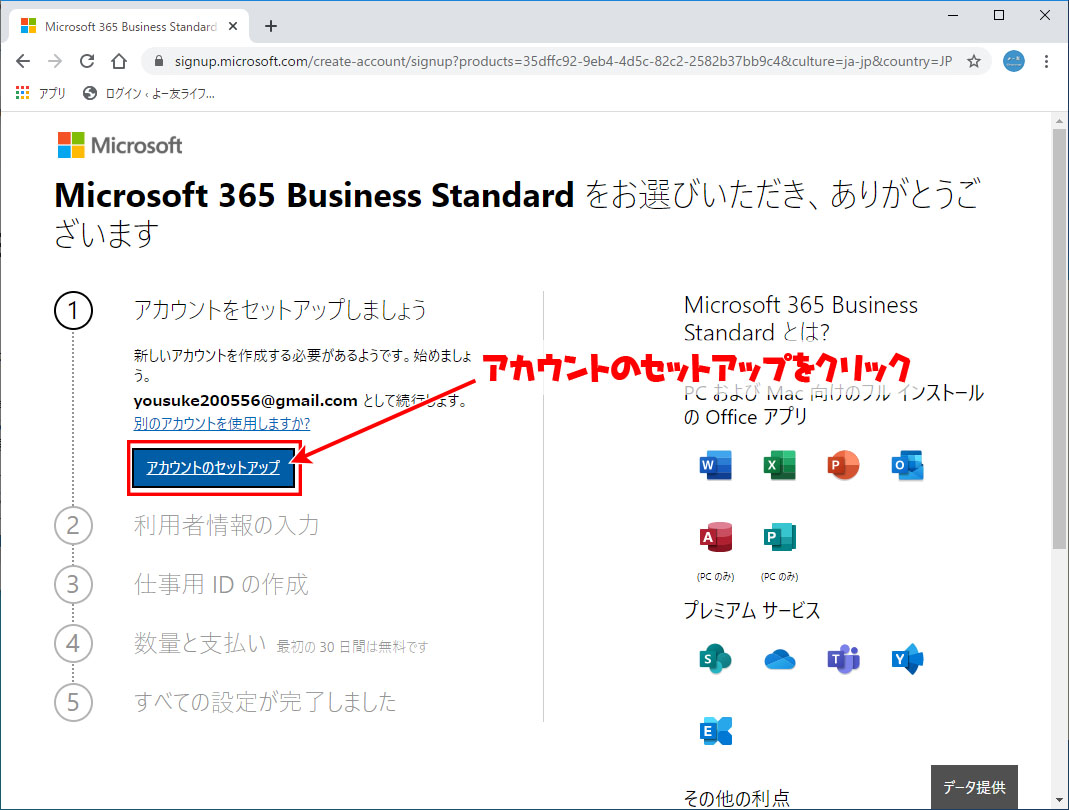This screenshot has height=810, width=1069.
Task: Click the Yammer service icon
Action: pyautogui.click(x=907, y=659)
